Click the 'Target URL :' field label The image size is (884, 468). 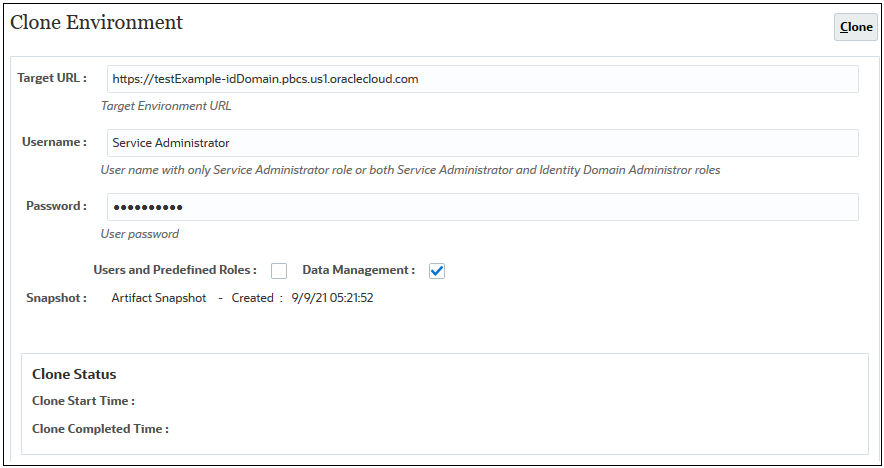[x=52, y=78]
